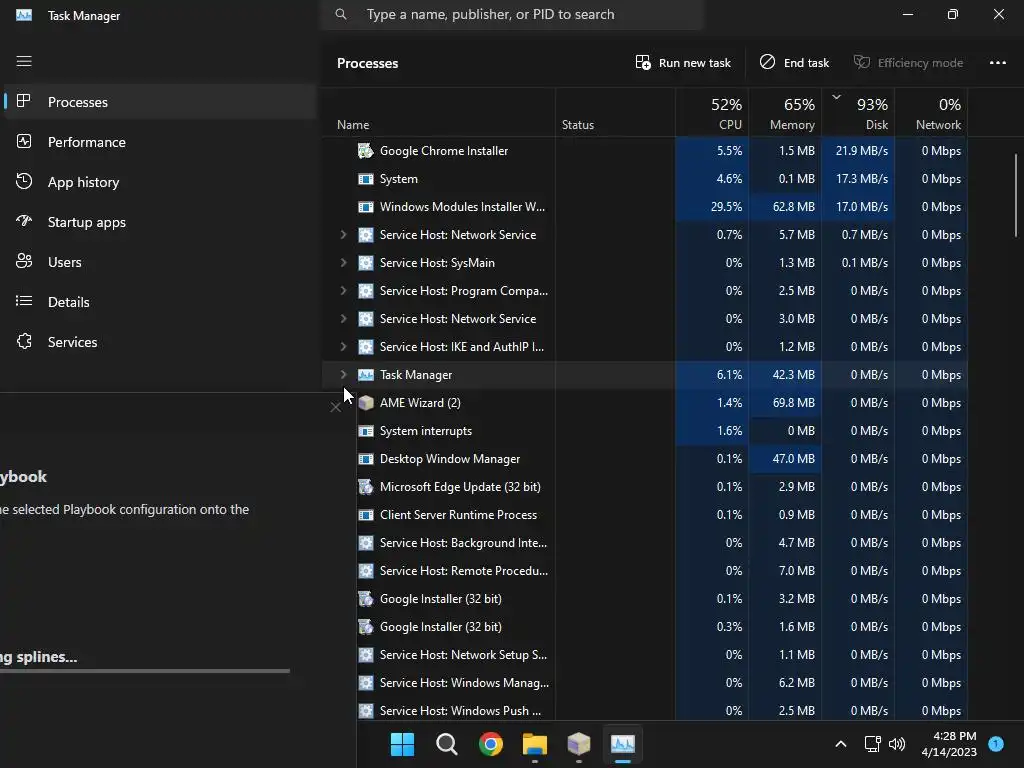Click Windows Modules Installer process icon
The width and height of the screenshot is (1024, 768).
[366, 207]
